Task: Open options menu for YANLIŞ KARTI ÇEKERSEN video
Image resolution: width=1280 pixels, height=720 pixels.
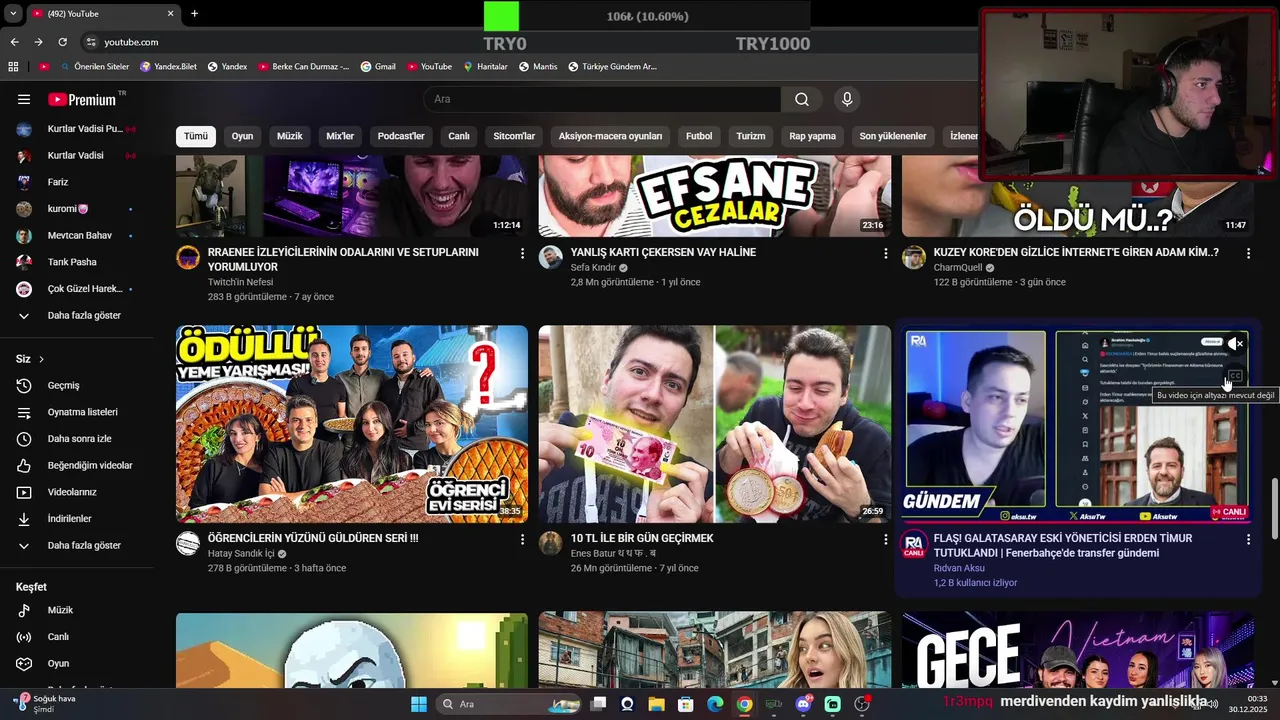Action: point(885,254)
